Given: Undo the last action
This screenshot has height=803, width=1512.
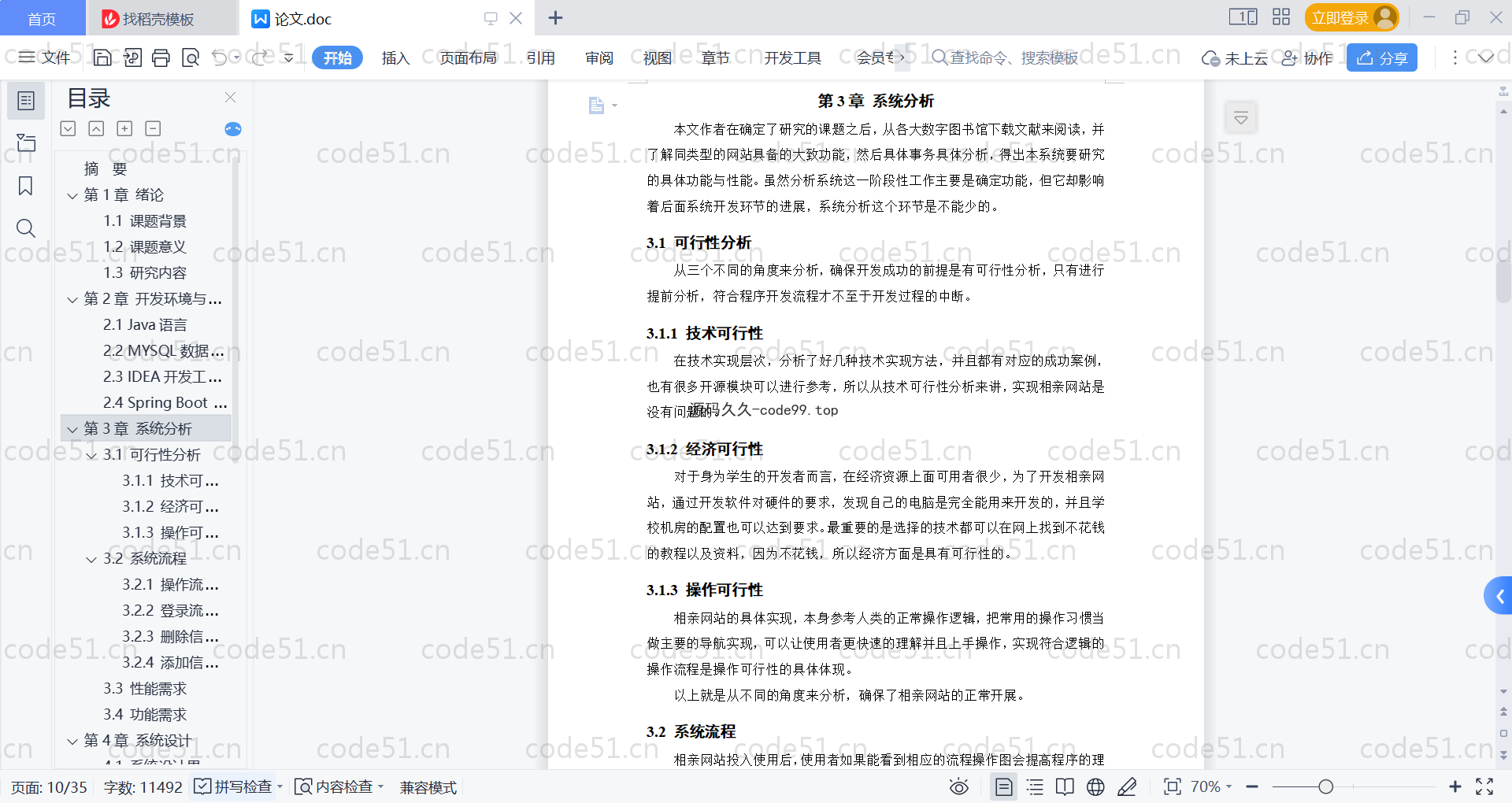Looking at the screenshot, I should (x=220, y=57).
